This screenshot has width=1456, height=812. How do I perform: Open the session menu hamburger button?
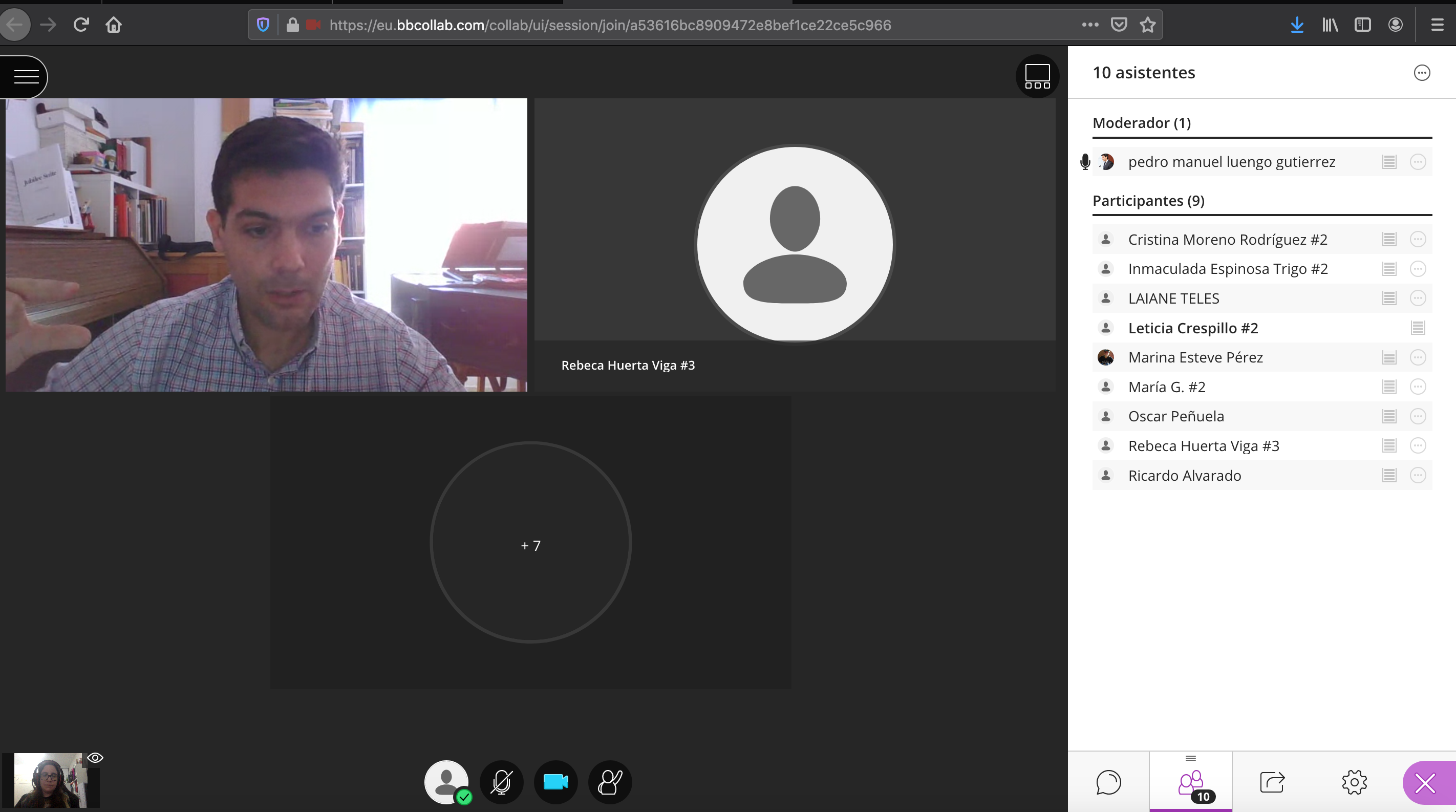26,76
